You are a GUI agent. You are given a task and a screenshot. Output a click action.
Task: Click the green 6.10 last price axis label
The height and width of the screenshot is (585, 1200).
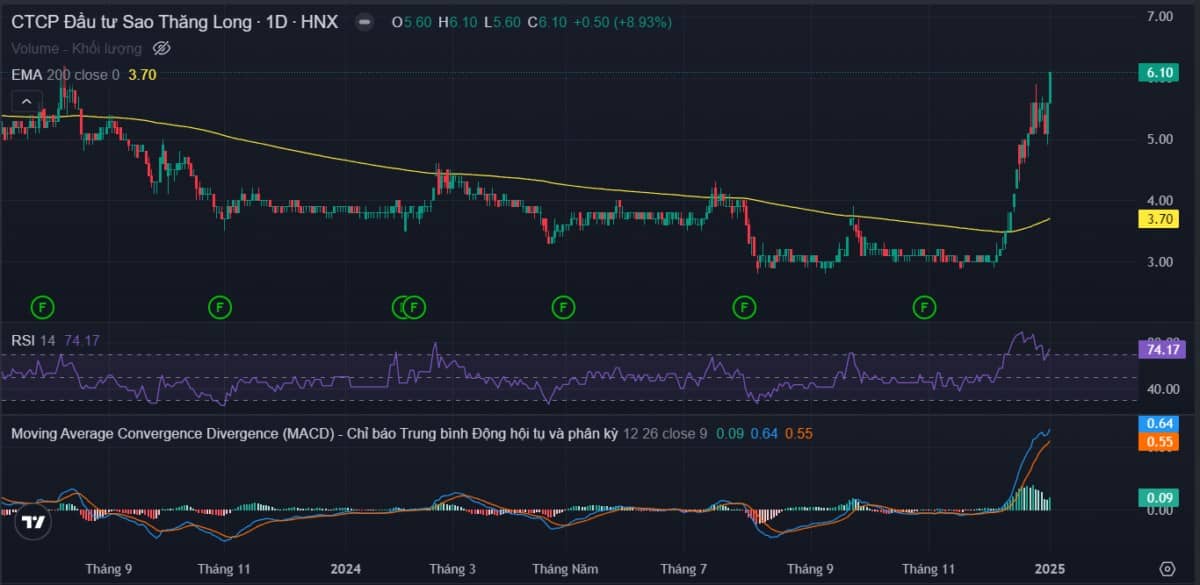coord(1160,73)
